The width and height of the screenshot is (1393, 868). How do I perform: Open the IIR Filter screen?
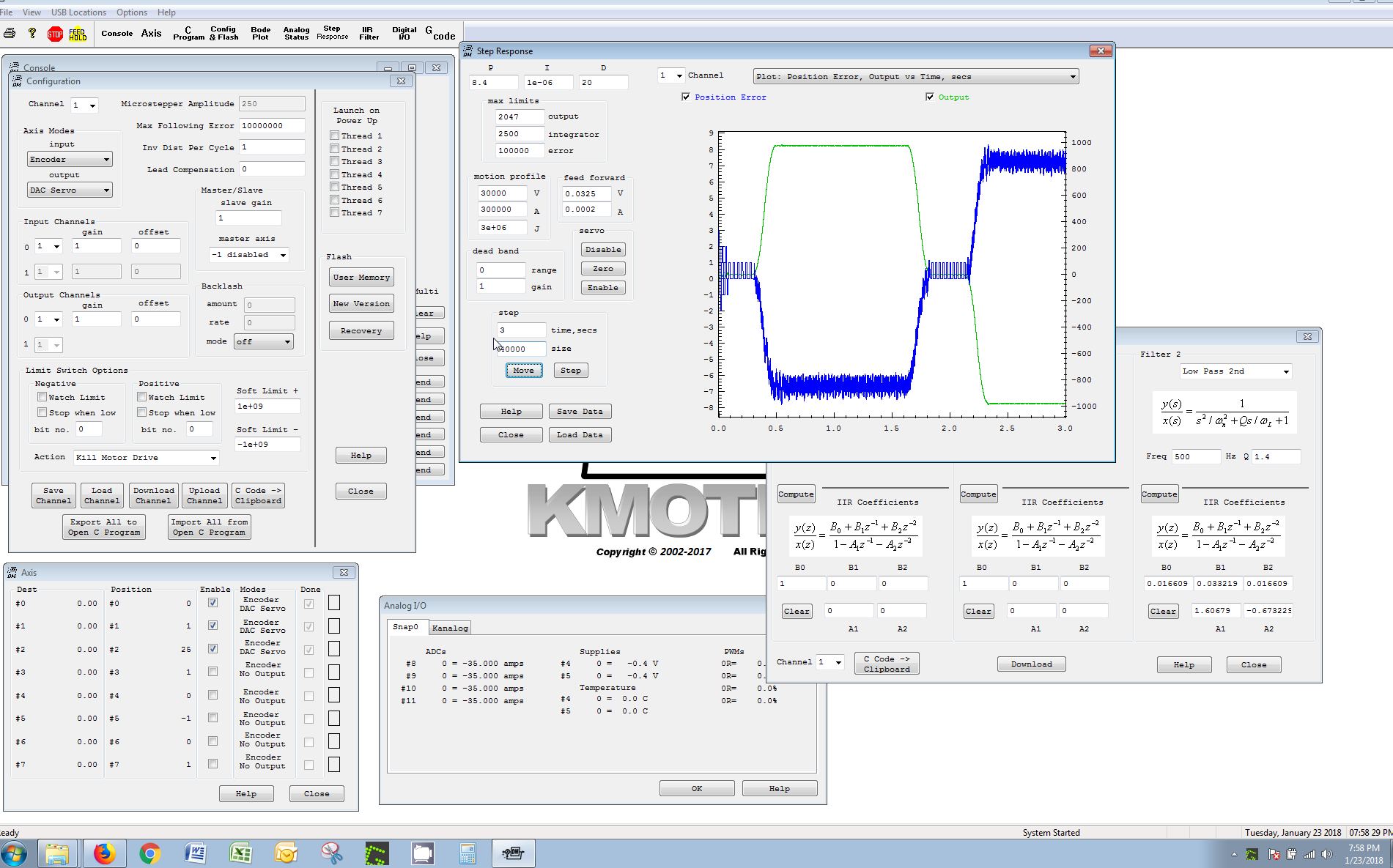[x=369, y=34]
